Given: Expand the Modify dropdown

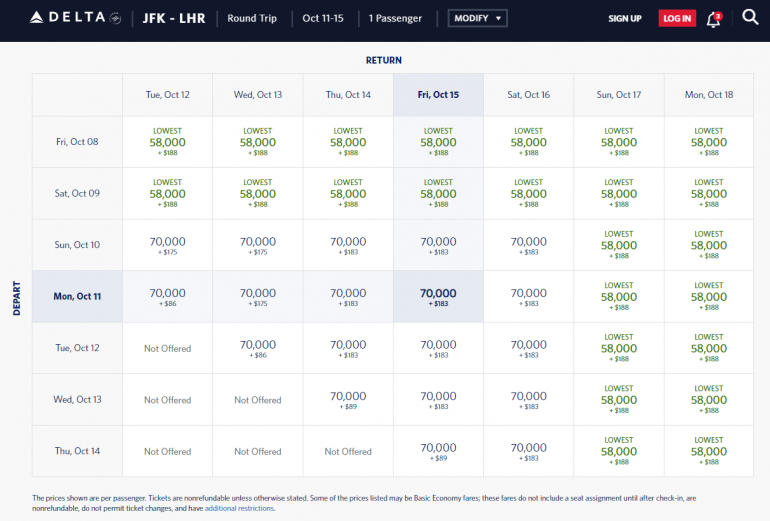Looking at the screenshot, I should click(478, 18).
